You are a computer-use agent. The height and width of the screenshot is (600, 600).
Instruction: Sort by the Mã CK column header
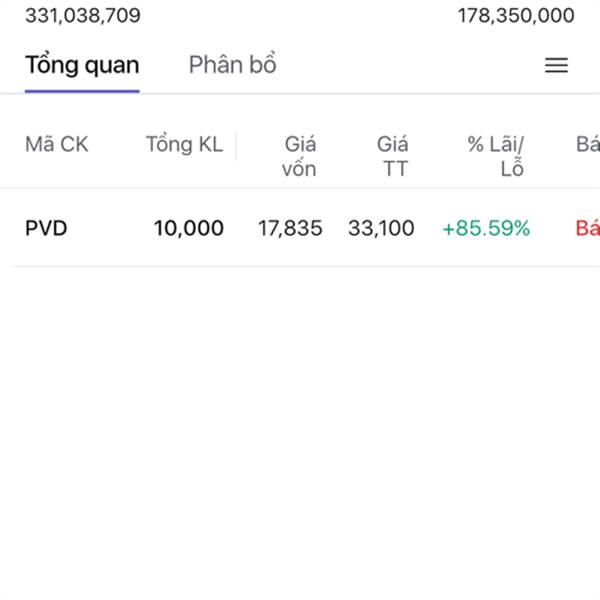point(56,144)
